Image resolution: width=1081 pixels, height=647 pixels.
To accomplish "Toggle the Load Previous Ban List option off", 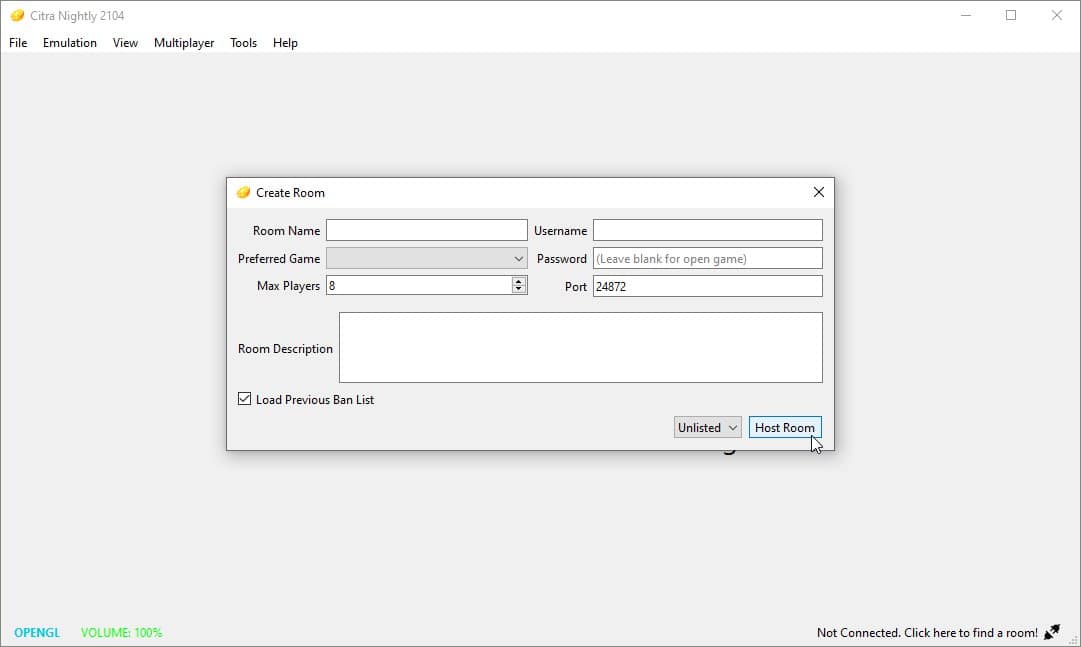I will [244, 398].
